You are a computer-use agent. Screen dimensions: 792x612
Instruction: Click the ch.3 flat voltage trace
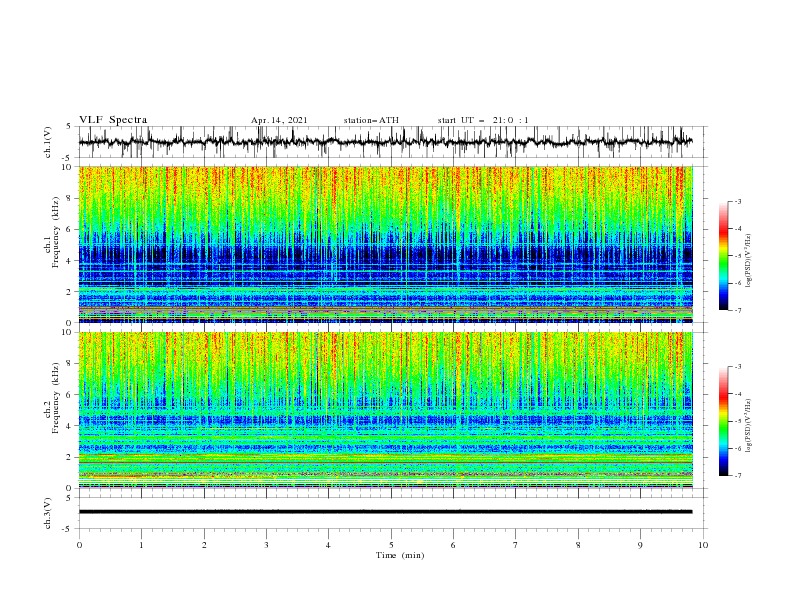tap(385, 512)
